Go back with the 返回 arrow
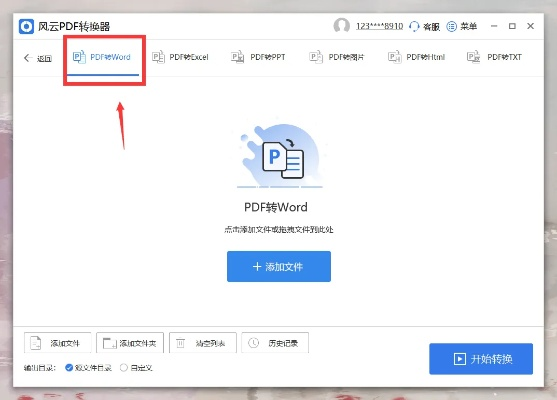Viewport: 557px width, 400px height. [x=38, y=58]
